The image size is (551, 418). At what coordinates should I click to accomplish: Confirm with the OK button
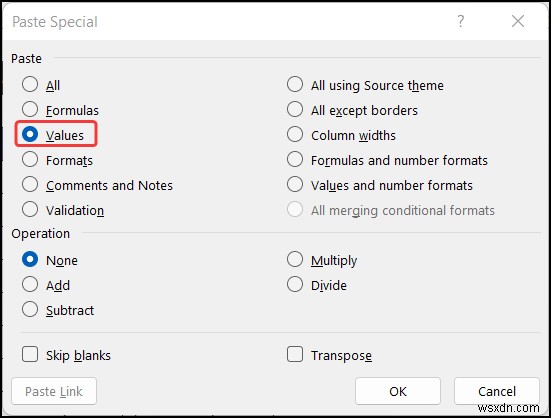[398, 391]
